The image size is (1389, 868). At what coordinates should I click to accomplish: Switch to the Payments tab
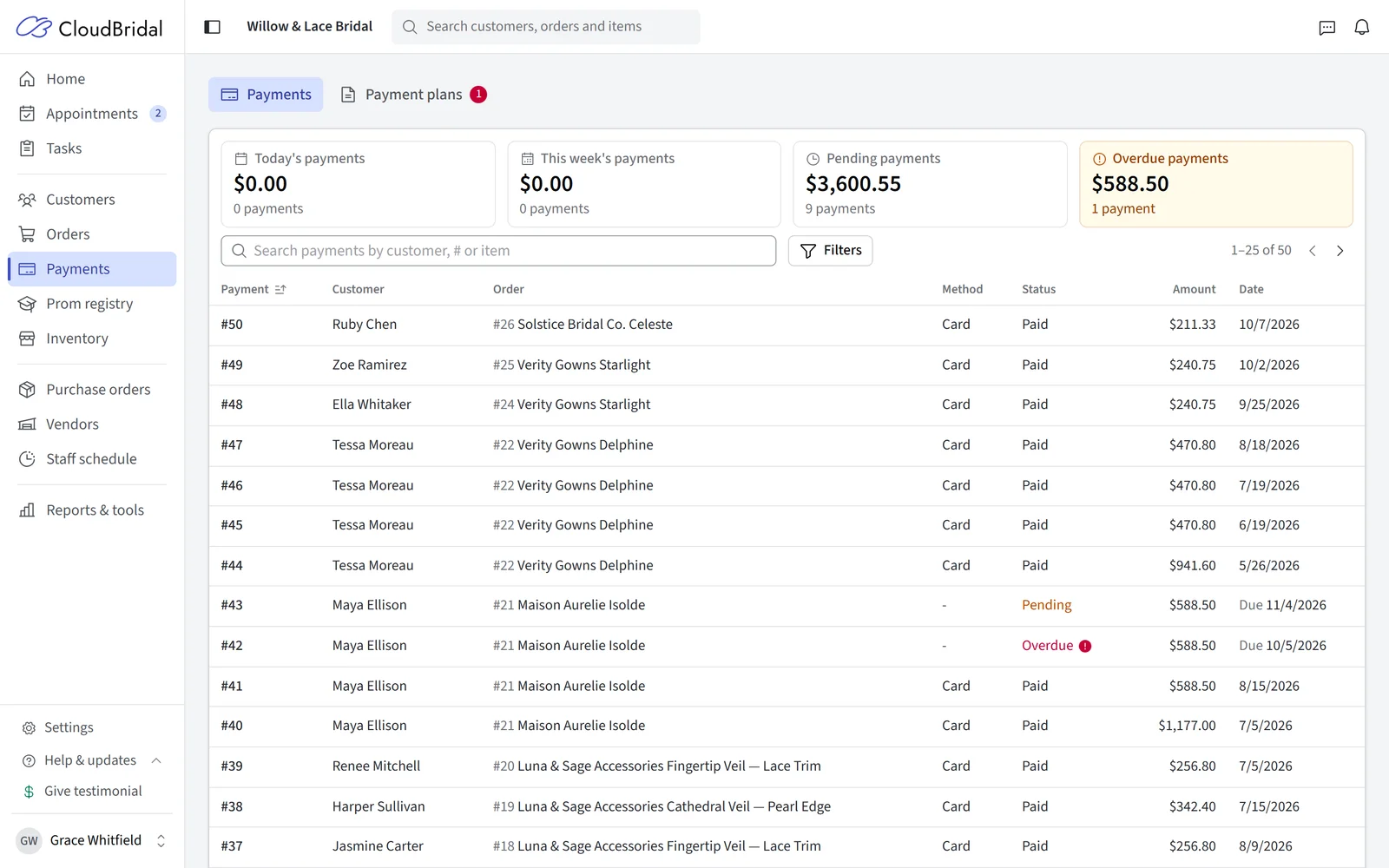point(266,95)
